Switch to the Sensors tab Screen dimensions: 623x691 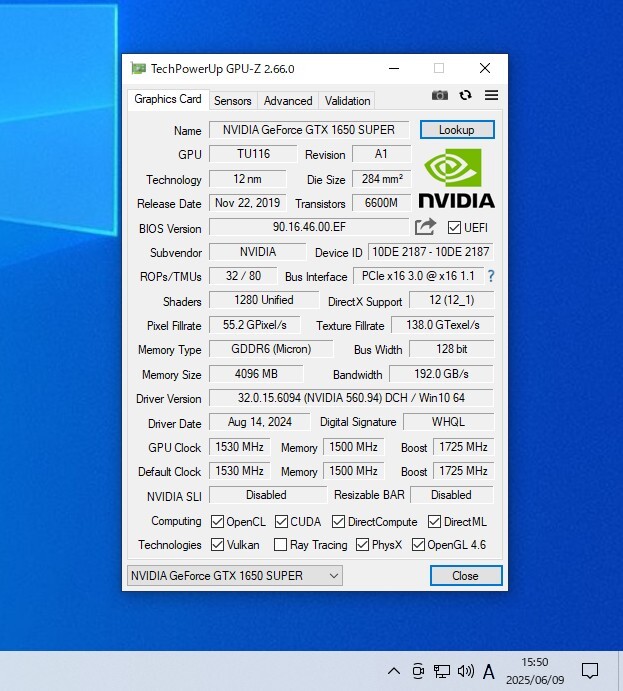[x=233, y=101]
